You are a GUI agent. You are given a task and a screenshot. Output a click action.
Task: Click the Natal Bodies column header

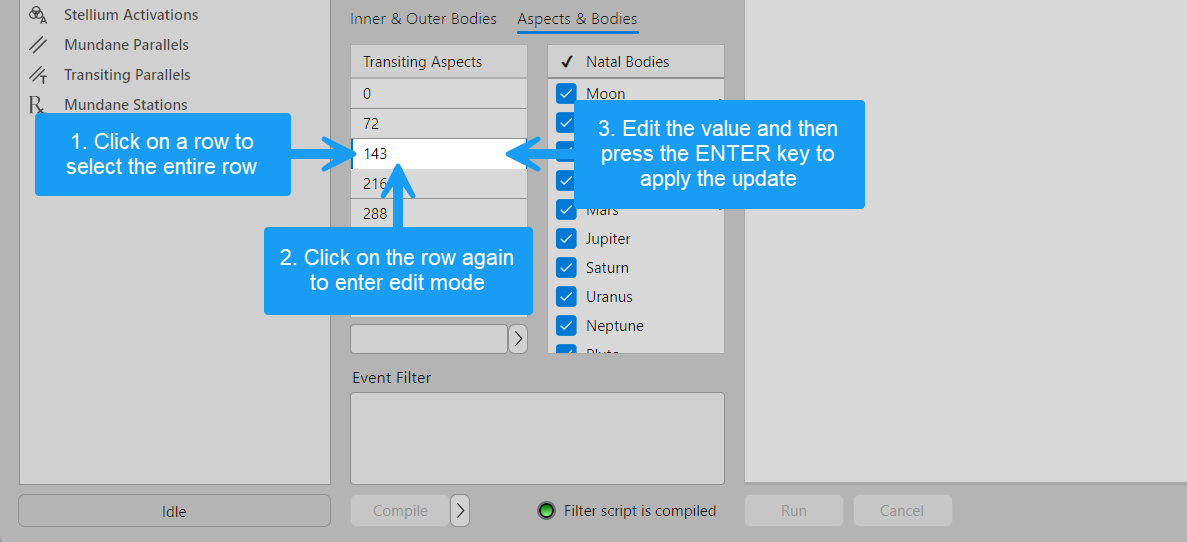[636, 61]
